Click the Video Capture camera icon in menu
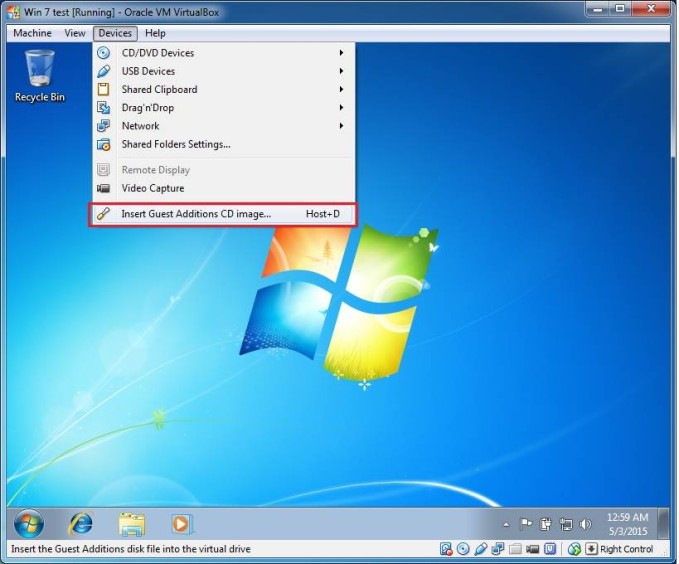 103,188
